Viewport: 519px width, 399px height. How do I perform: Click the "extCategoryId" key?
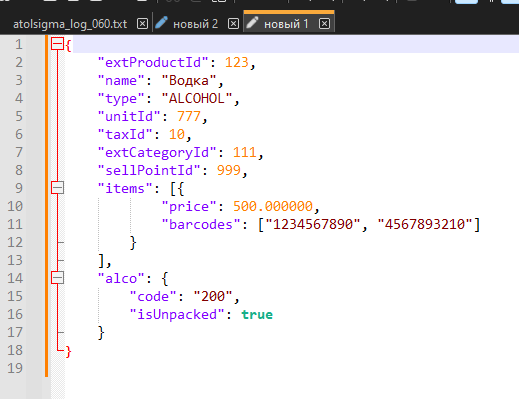pyautogui.click(x=157, y=153)
